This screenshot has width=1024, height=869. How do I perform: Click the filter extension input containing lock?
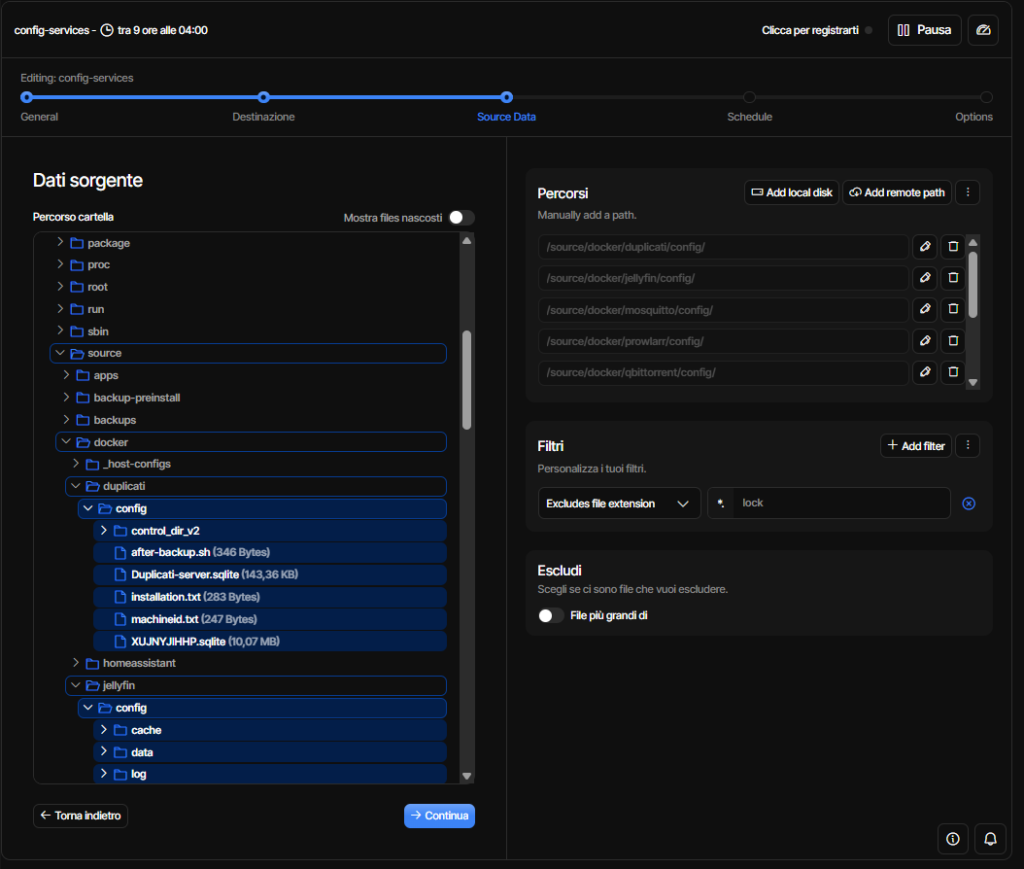point(841,503)
